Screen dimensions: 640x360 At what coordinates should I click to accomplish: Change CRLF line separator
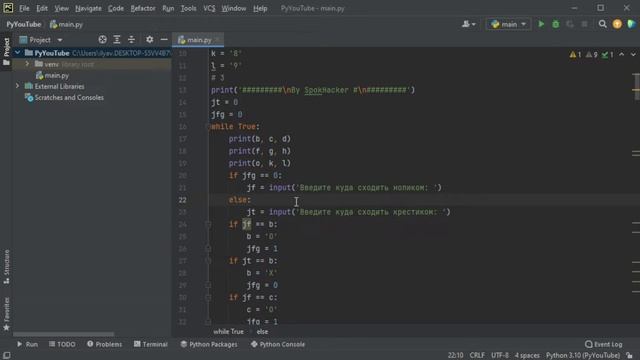(x=477, y=355)
